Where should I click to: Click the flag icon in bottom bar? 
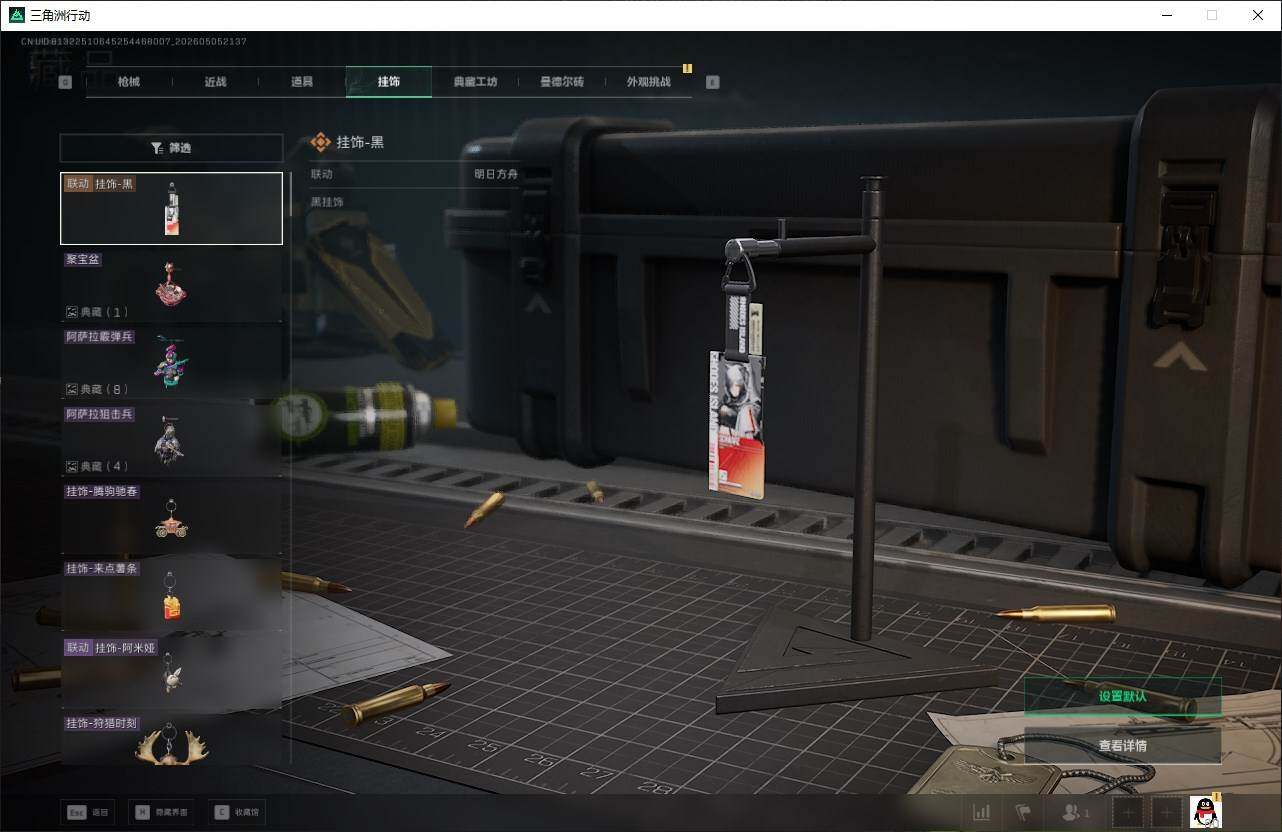[1023, 812]
